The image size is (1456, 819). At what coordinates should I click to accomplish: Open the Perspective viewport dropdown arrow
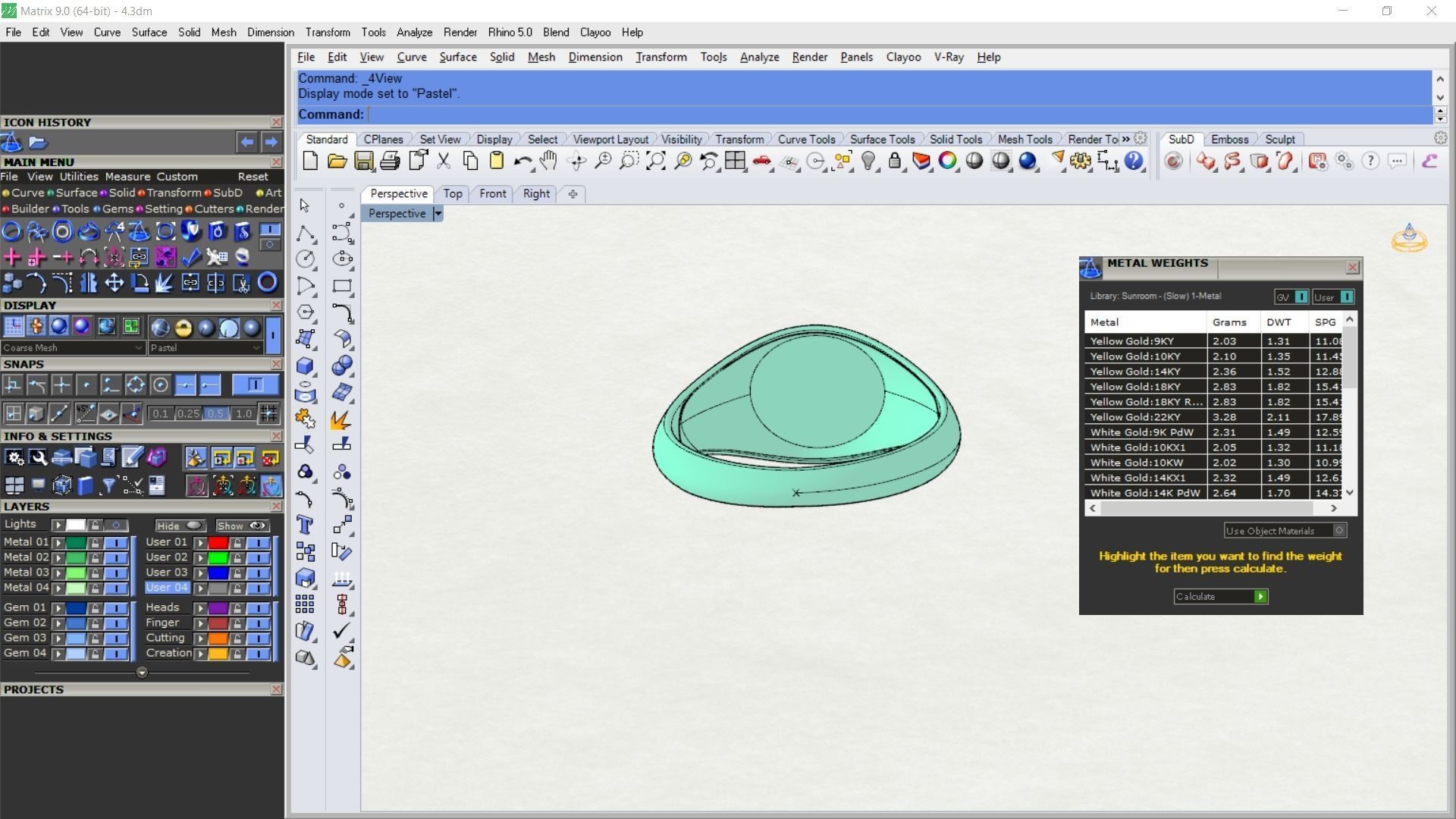coord(438,214)
